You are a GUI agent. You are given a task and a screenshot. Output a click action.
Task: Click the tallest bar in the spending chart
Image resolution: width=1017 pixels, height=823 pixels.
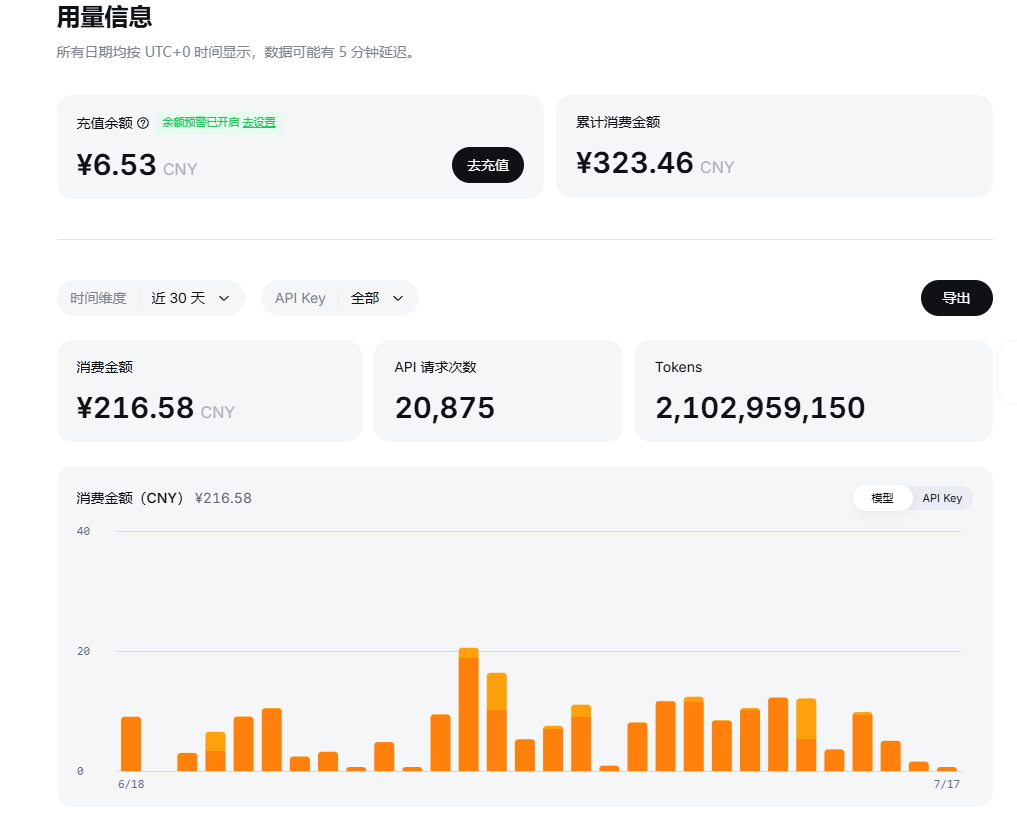(x=468, y=710)
